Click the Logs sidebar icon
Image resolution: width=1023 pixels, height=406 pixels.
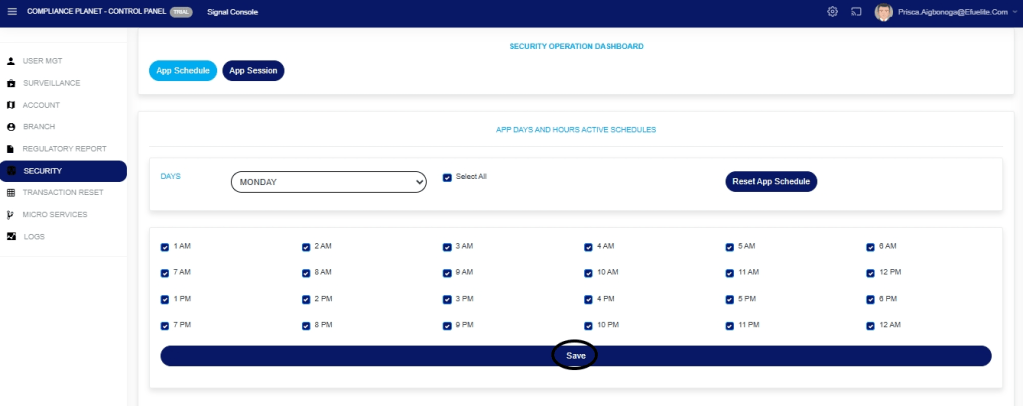pyautogui.click(x=11, y=237)
